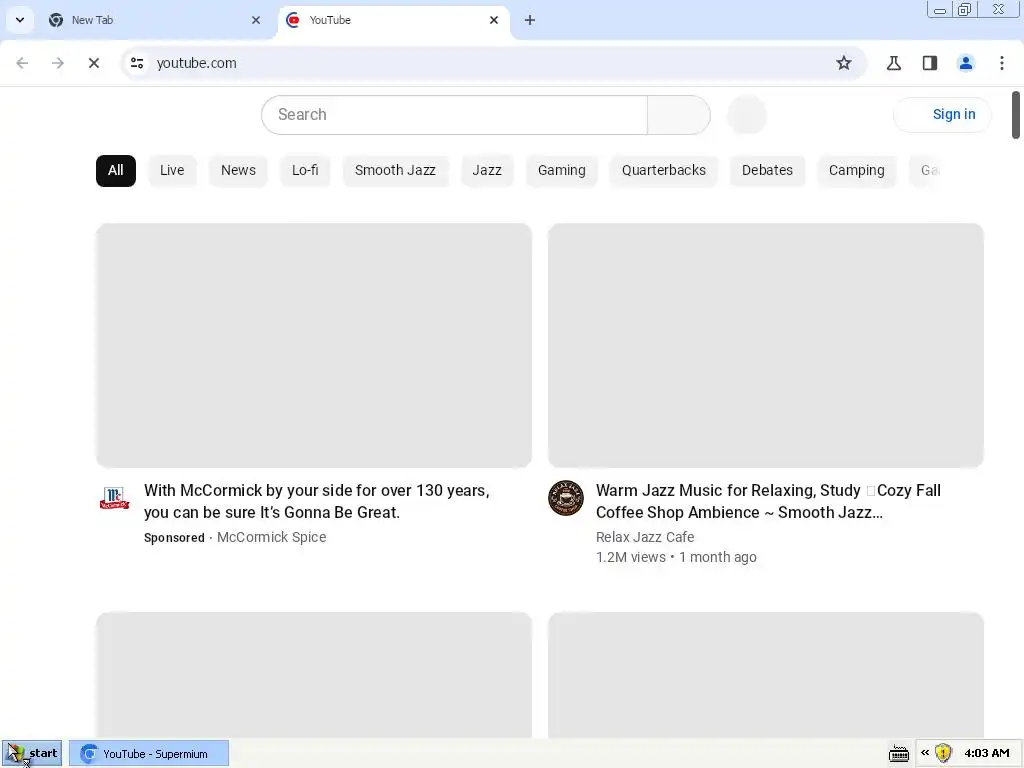Click the security shield tray icon
Screen dimensions: 1024x768
tap(943, 754)
